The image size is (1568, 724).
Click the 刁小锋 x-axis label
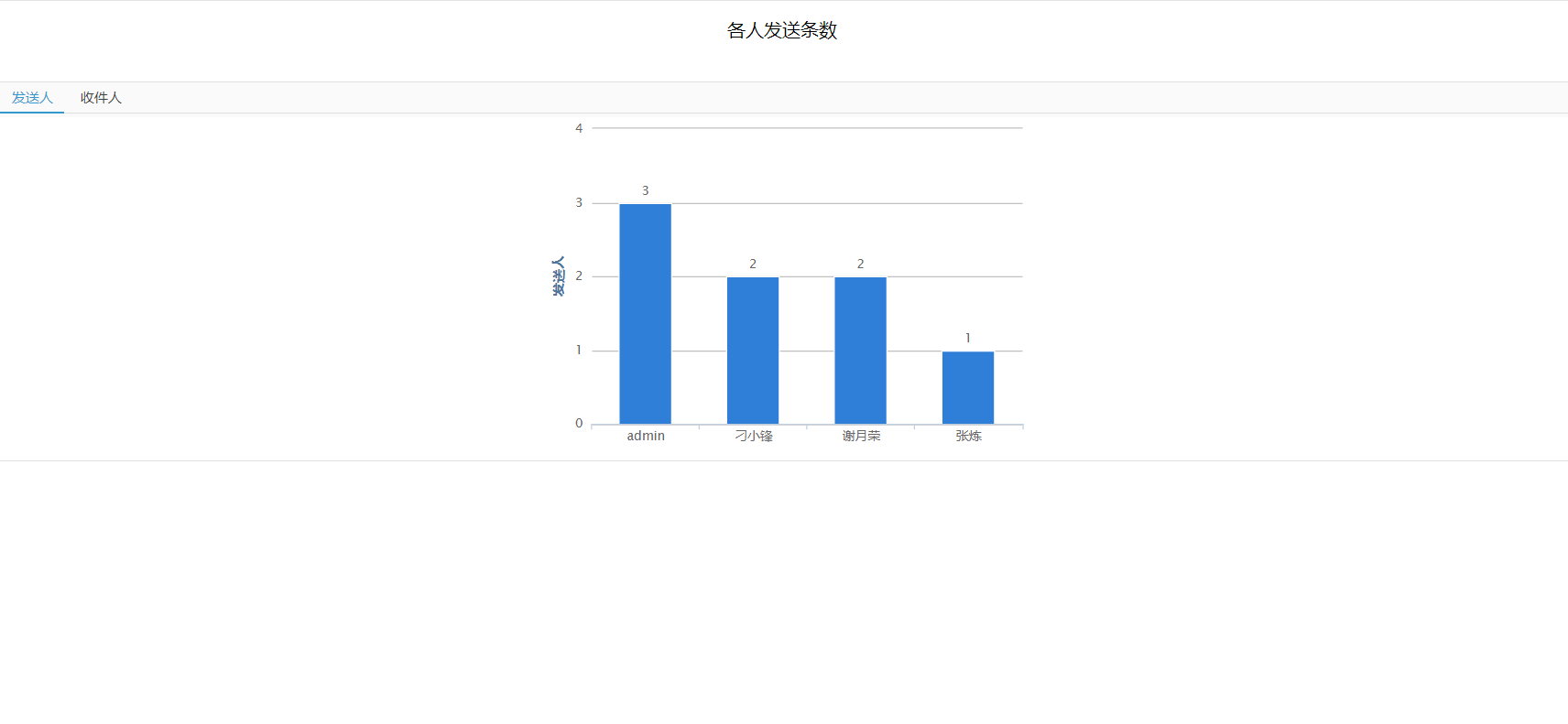tap(754, 436)
